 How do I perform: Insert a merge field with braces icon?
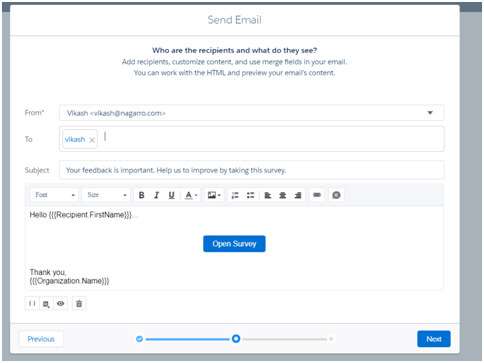pos(32,304)
